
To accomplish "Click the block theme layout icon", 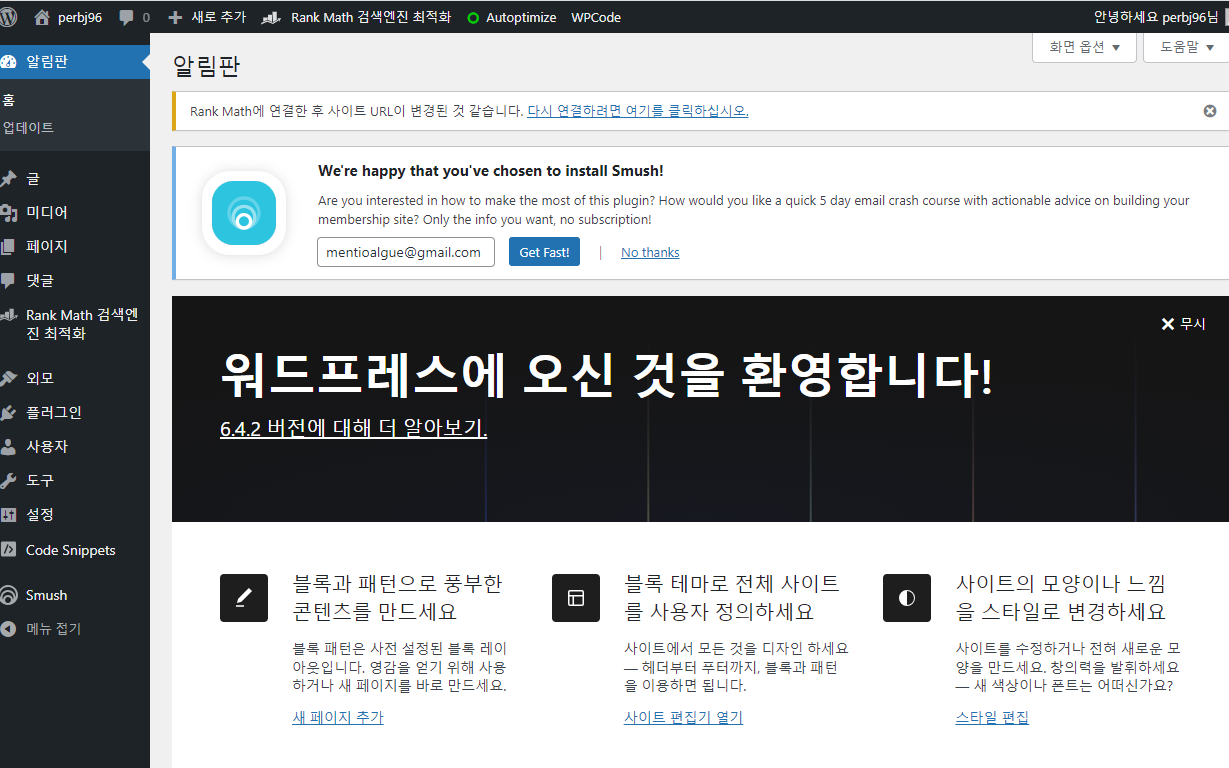I will tap(576, 598).
